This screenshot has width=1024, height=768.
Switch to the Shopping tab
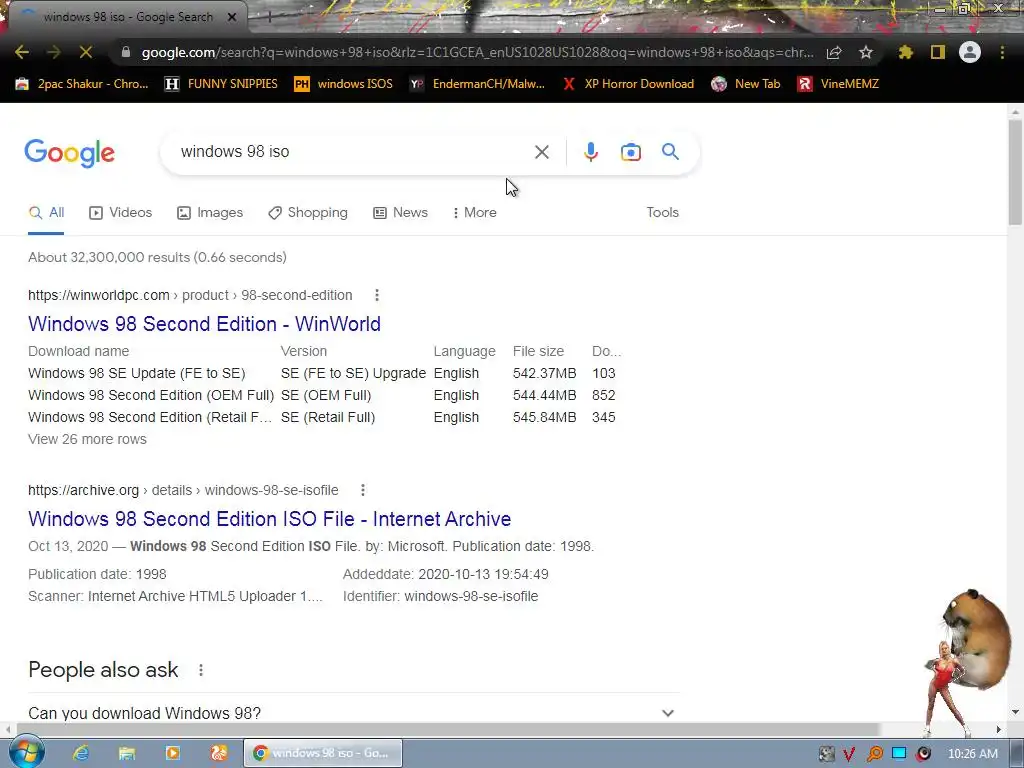(x=308, y=212)
